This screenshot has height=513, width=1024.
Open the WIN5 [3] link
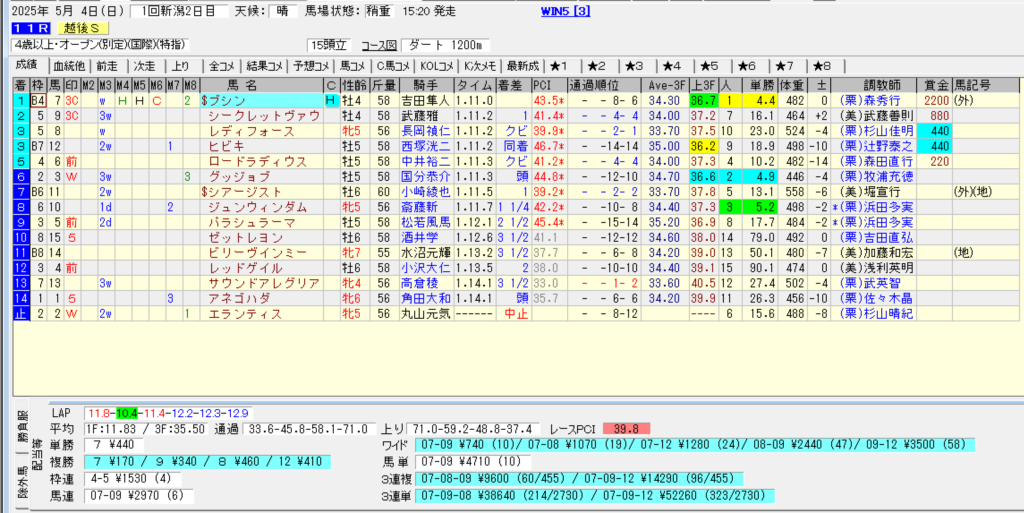click(x=566, y=11)
